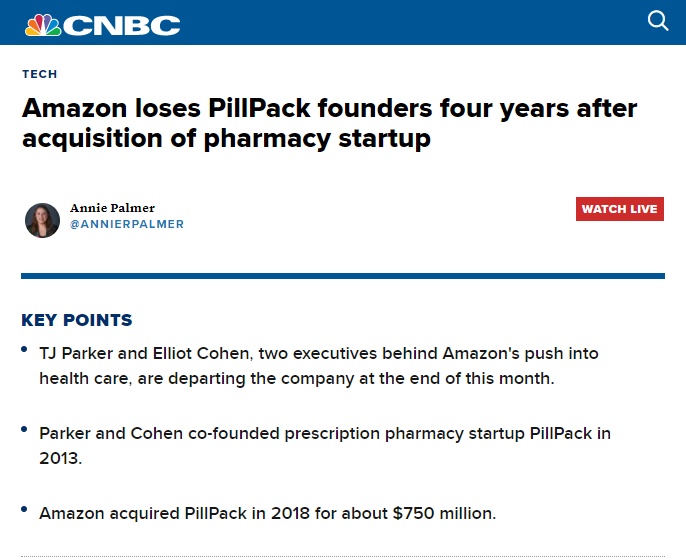Click the KEY POINTS heading
Image resolution: width=686 pixels, height=560 pixels.
pos(77,321)
